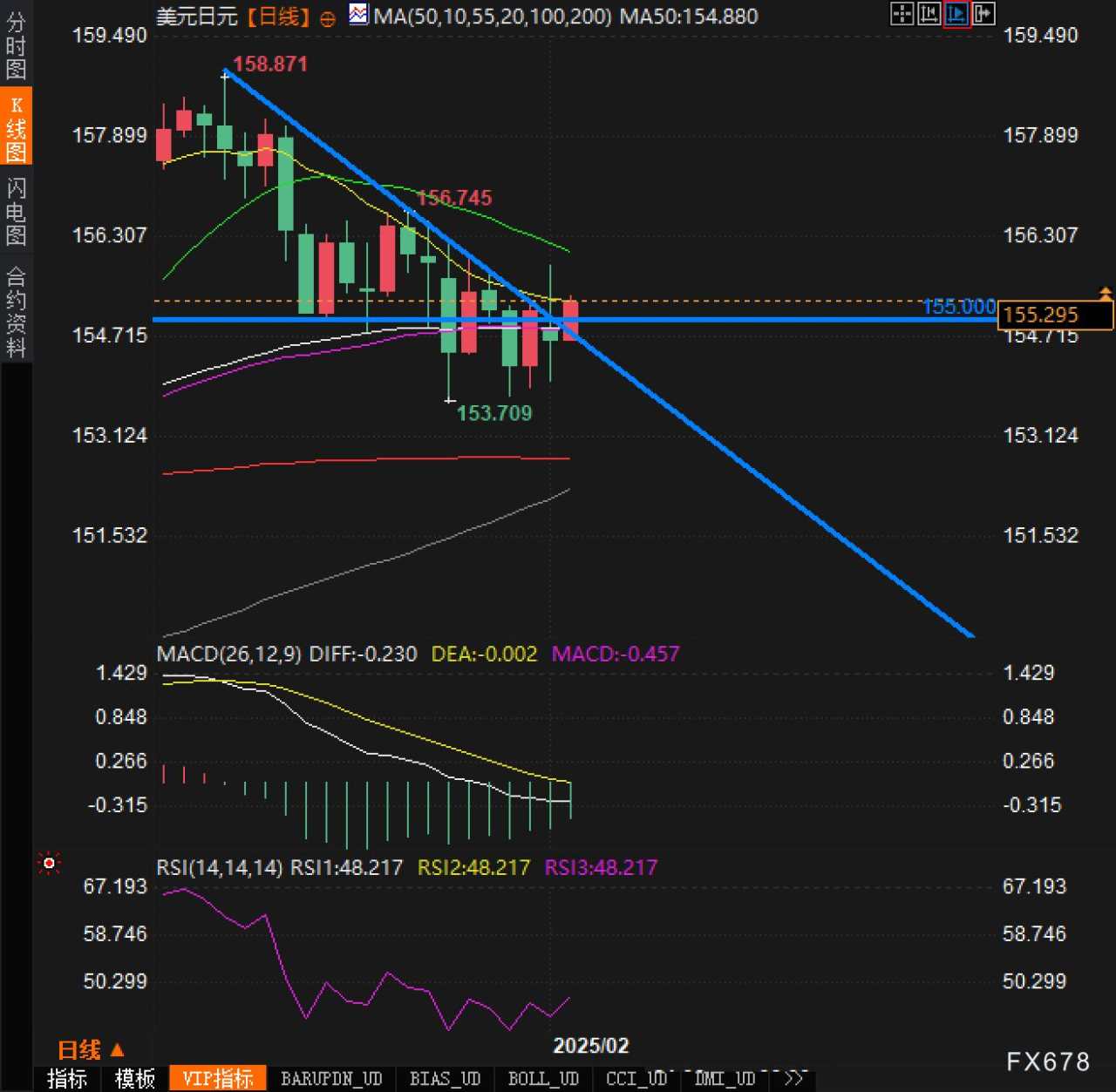Open the 日线 period dropdown
Viewport: 1116px width, 1092px height.
tap(91, 1049)
